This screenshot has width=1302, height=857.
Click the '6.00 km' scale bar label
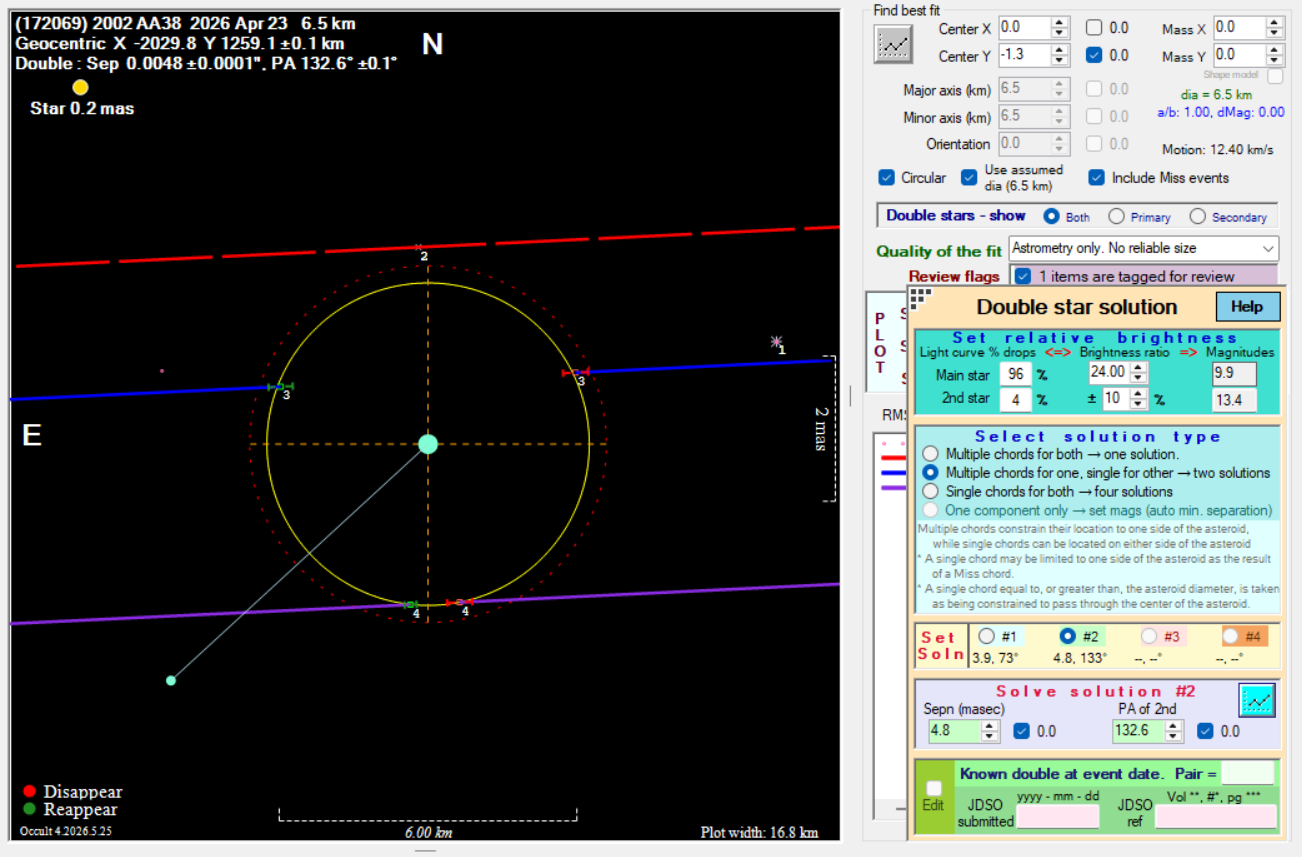(428, 832)
